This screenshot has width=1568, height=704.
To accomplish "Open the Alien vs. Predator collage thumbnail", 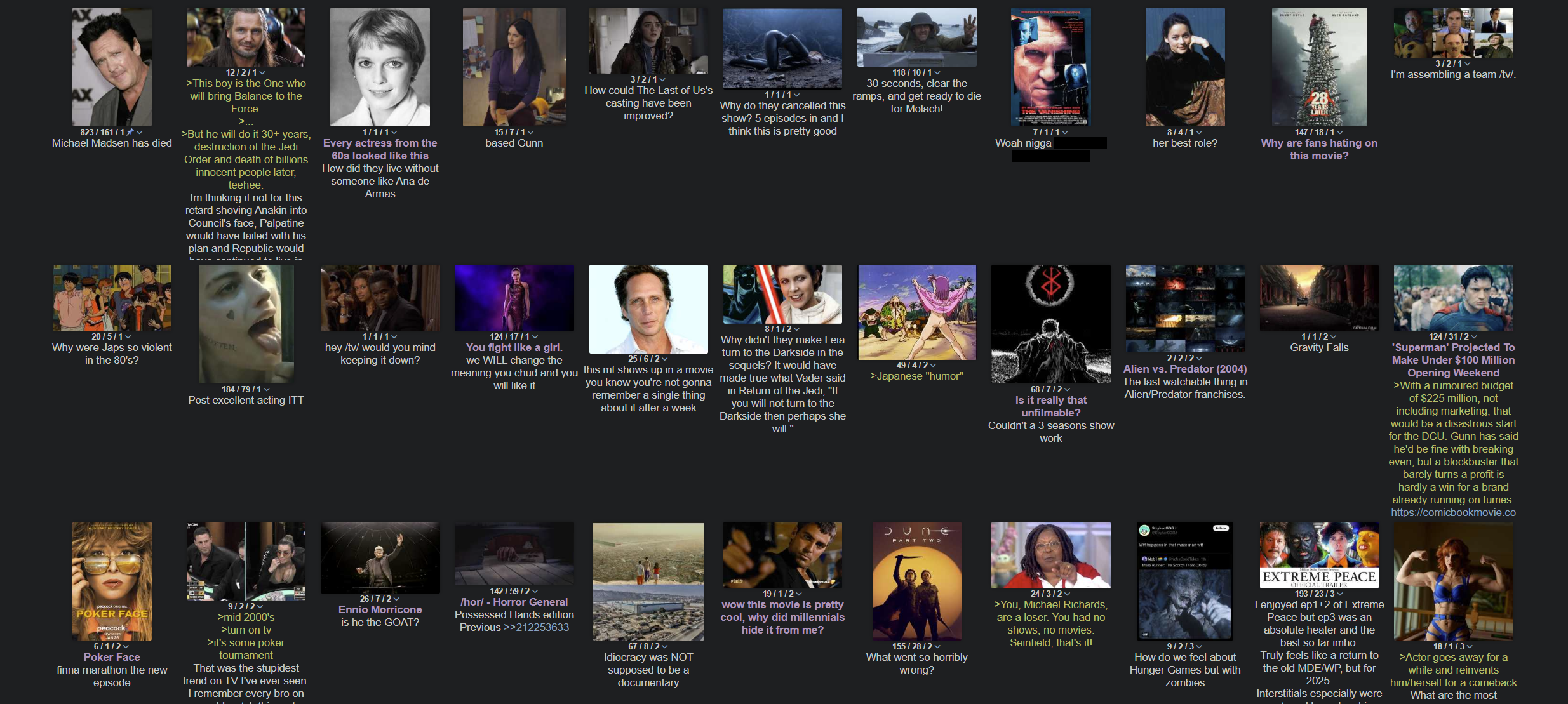I will (1185, 309).
